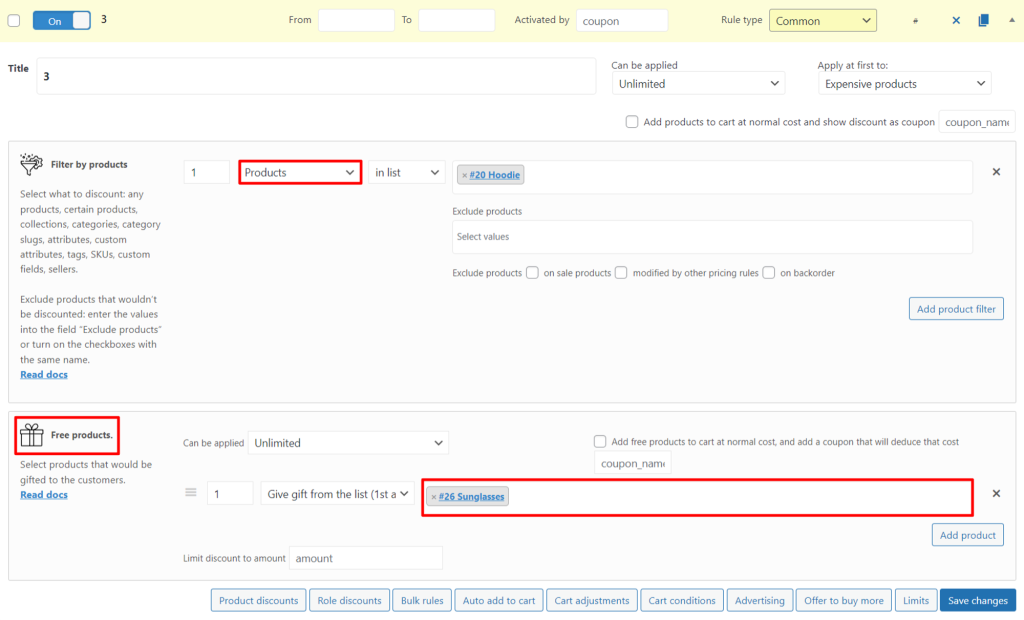
Task: Click the product filter quantity field
Action: pyautogui.click(x=206, y=172)
